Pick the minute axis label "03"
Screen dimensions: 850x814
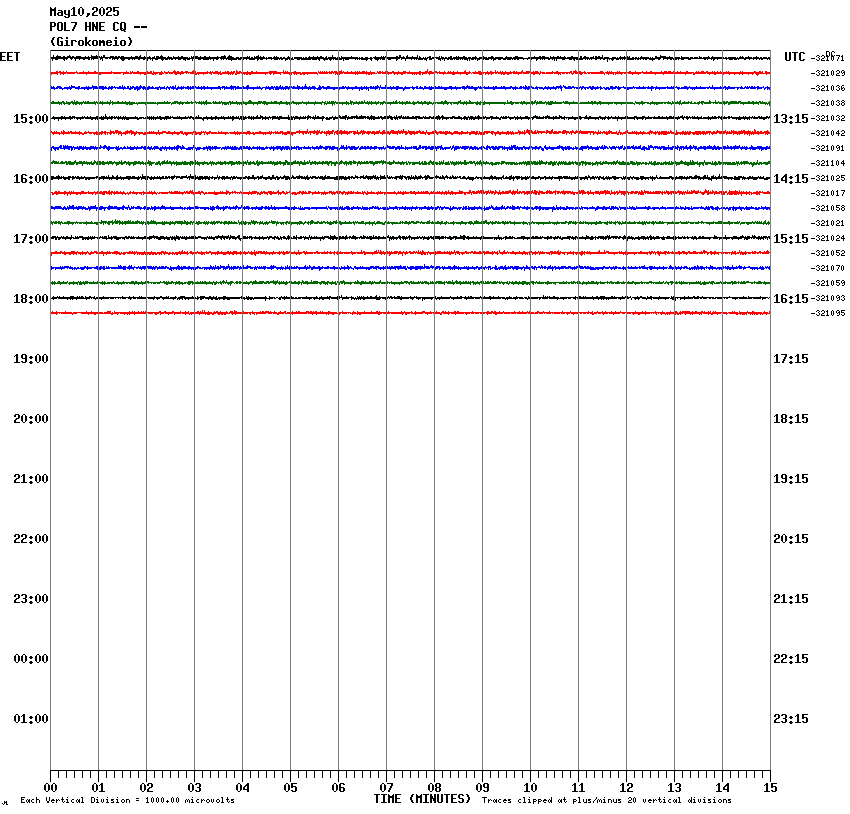[x=194, y=788]
